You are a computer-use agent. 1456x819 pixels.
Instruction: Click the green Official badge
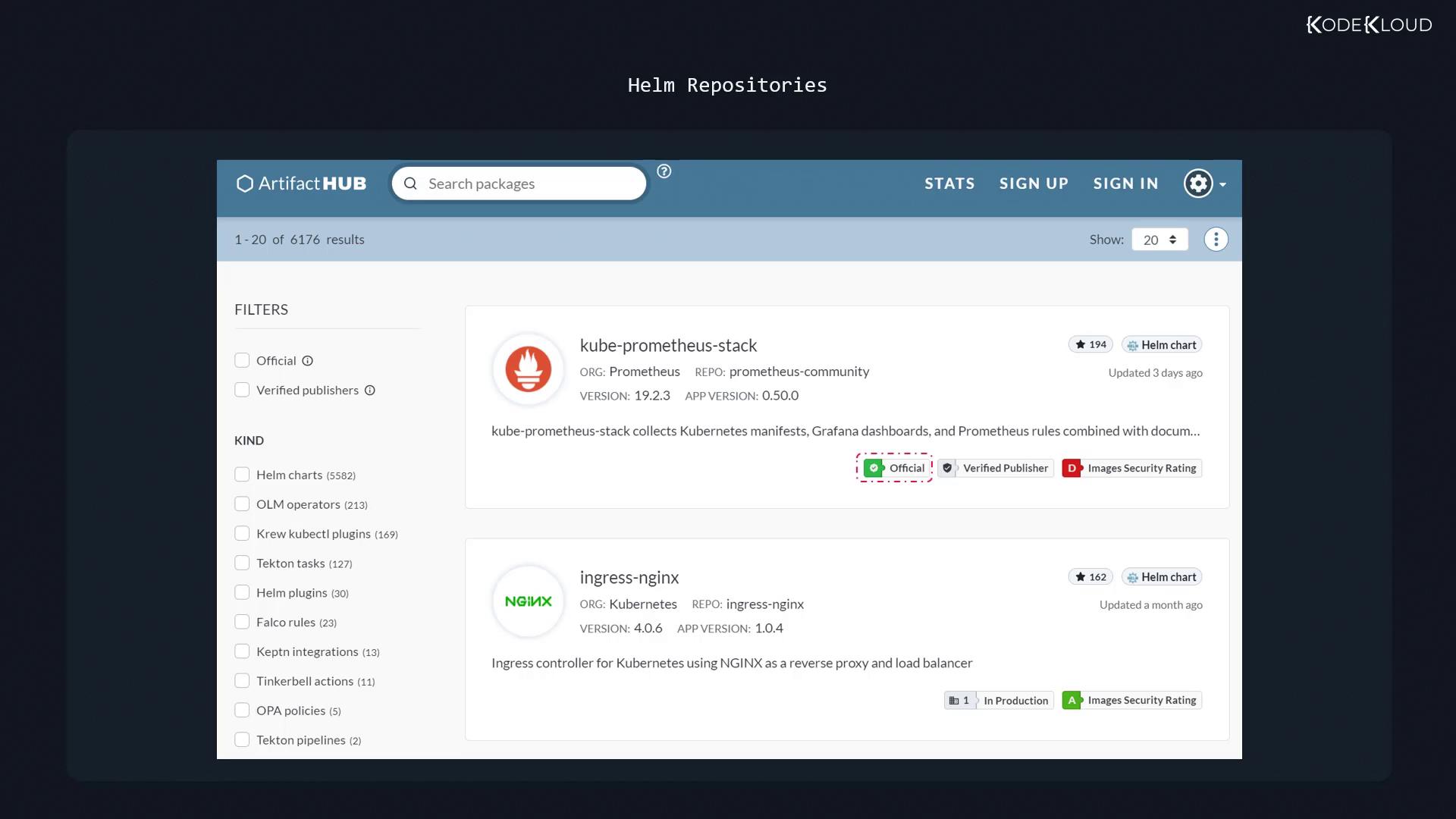tap(895, 468)
